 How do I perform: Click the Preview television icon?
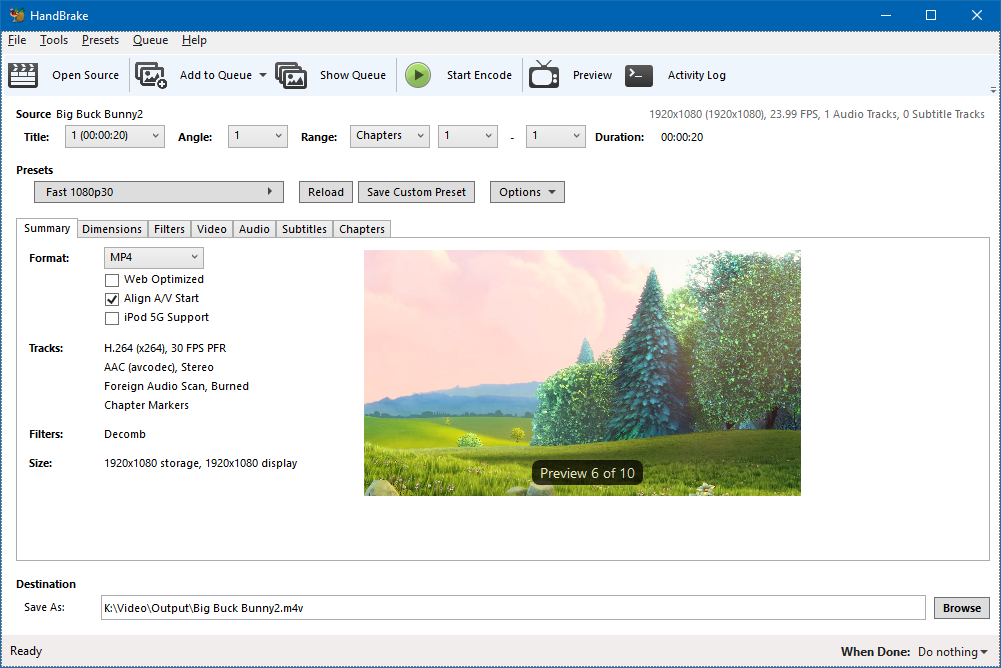tap(544, 74)
